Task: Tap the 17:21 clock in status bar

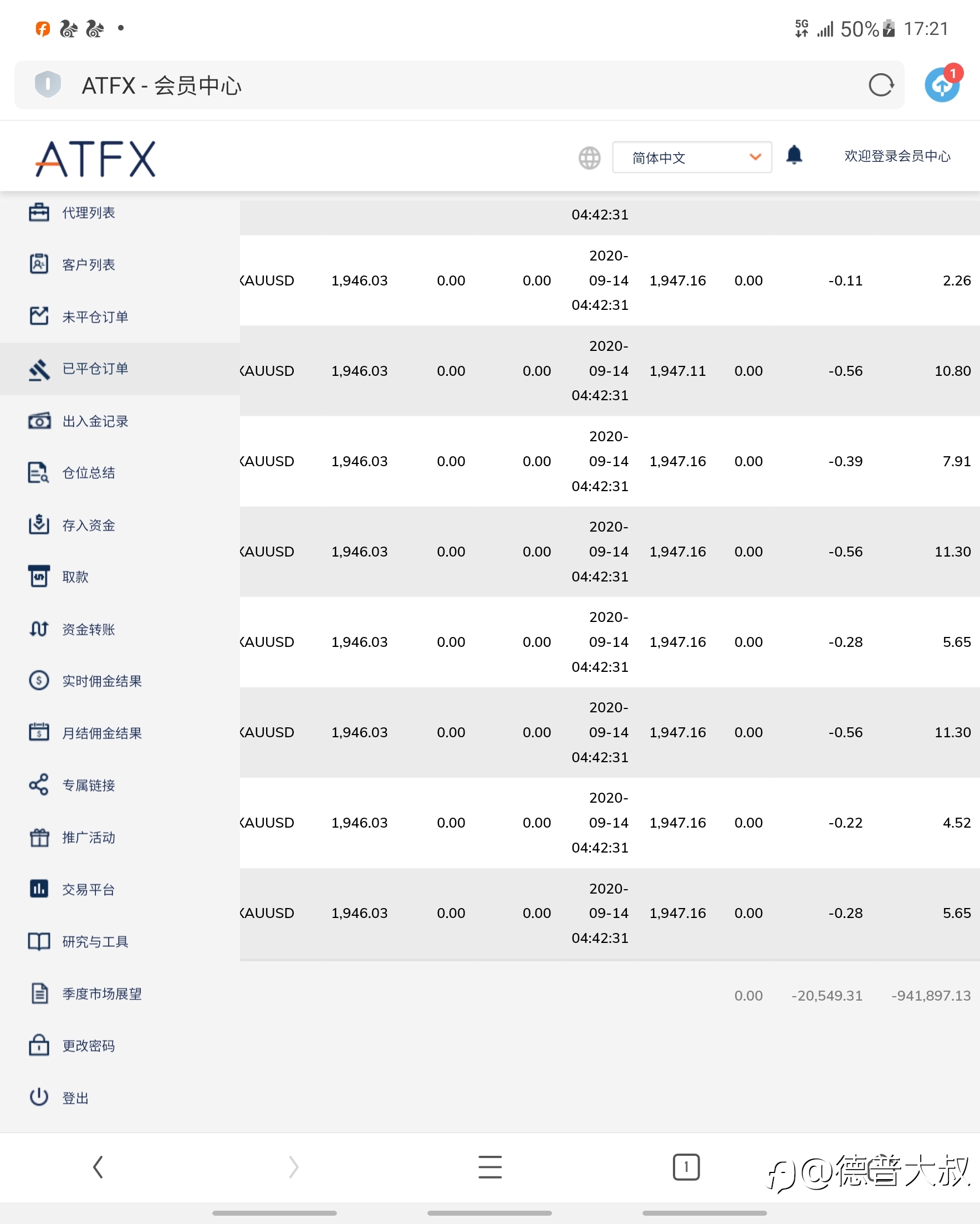Action: pyautogui.click(x=926, y=29)
